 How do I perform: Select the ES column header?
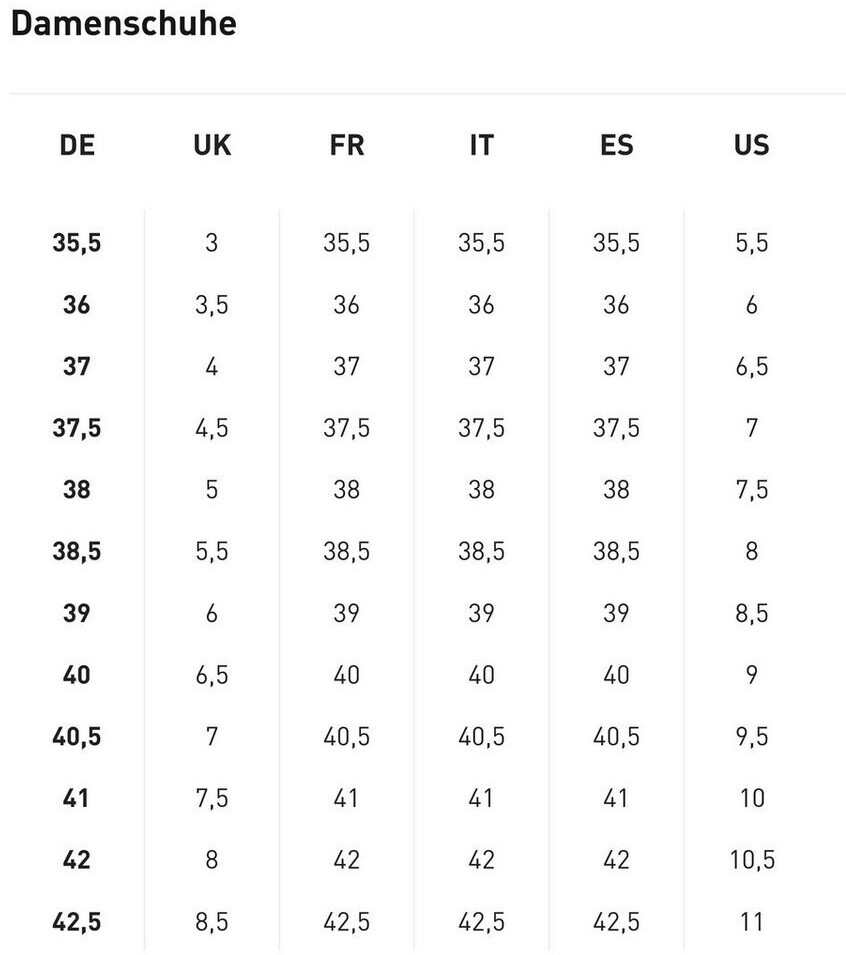(x=616, y=145)
